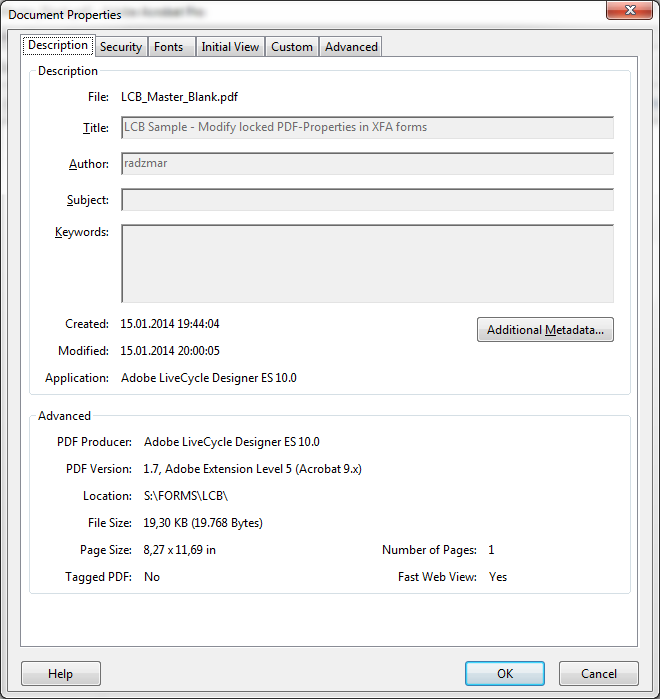Click the Cancel button
The height and width of the screenshot is (699, 660).
click(x=599, y=674)
